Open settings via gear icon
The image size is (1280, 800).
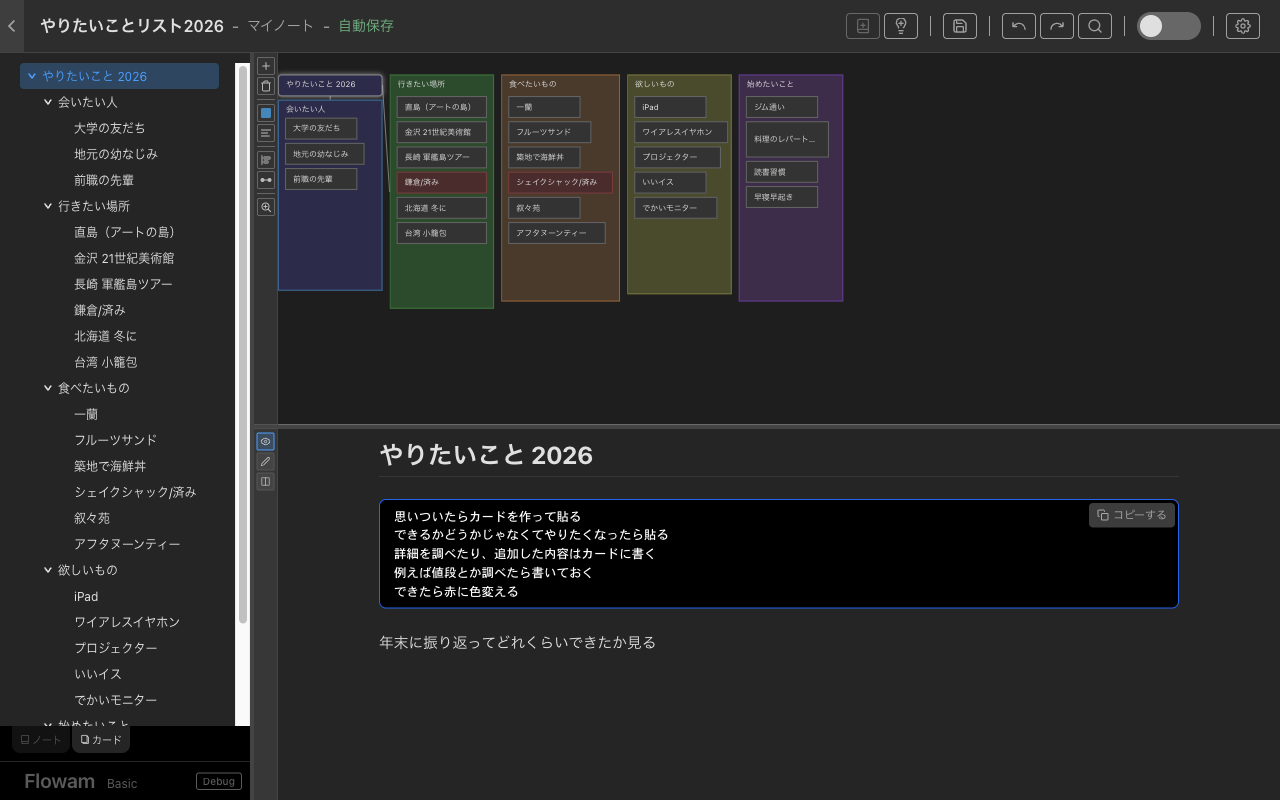(1243, 26)
